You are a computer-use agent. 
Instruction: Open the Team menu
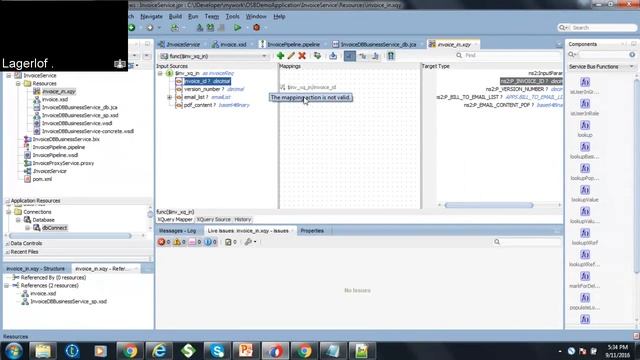211,17
